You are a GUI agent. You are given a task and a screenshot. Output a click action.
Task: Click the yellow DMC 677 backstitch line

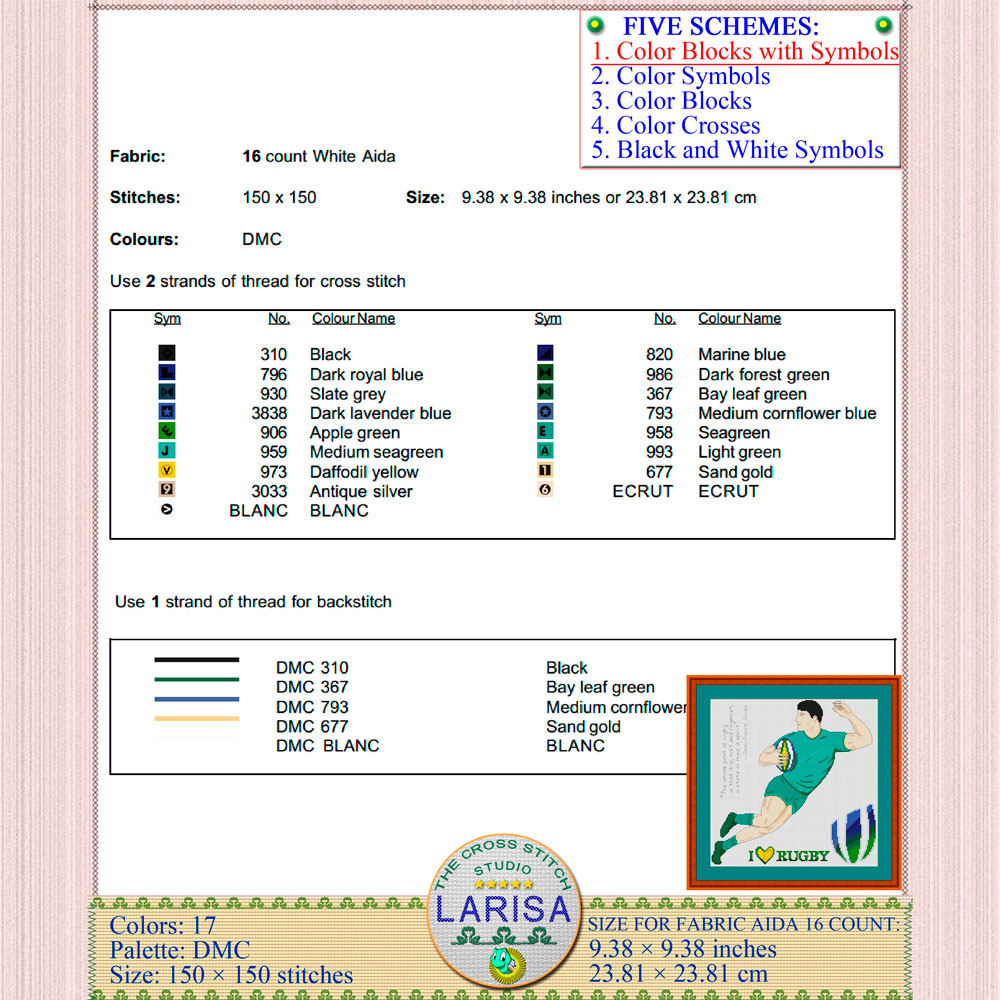(196, 719)
